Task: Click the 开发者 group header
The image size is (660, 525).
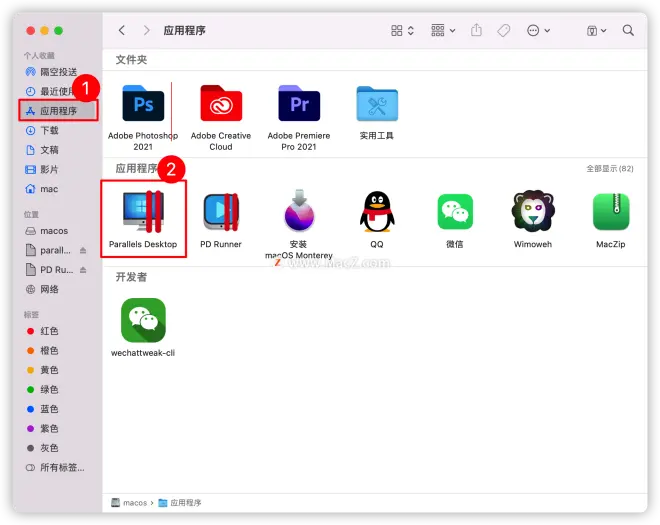Action: point(131,277)
